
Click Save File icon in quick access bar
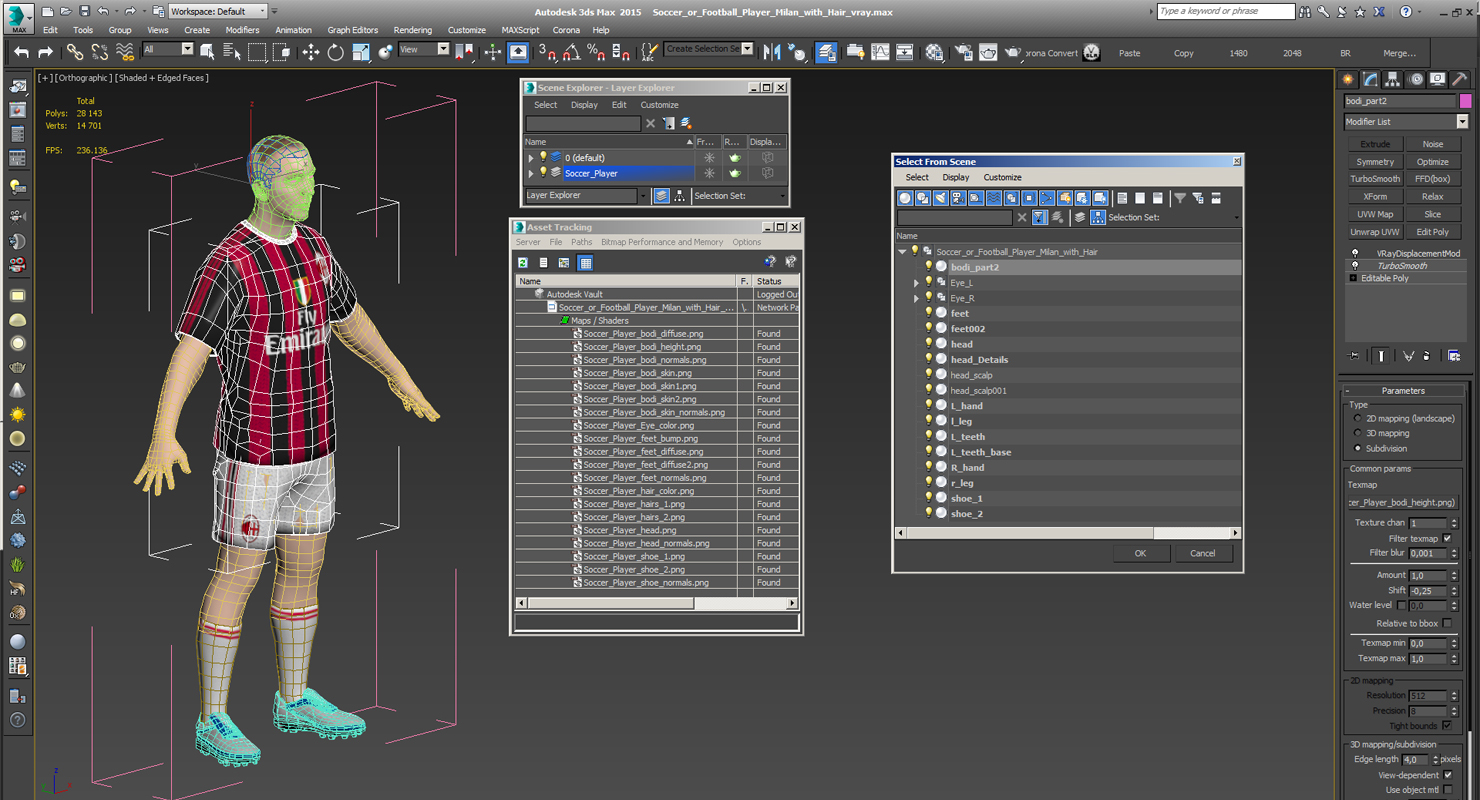[x=84, y=11]
